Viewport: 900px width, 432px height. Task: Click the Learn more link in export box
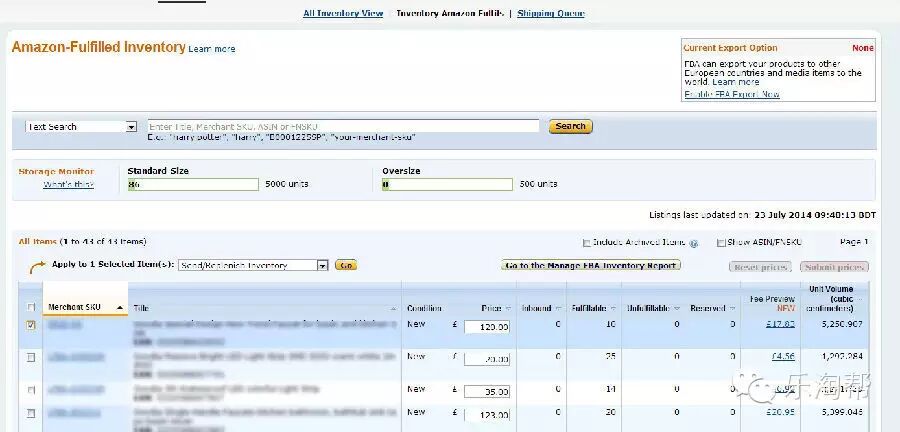735,82
